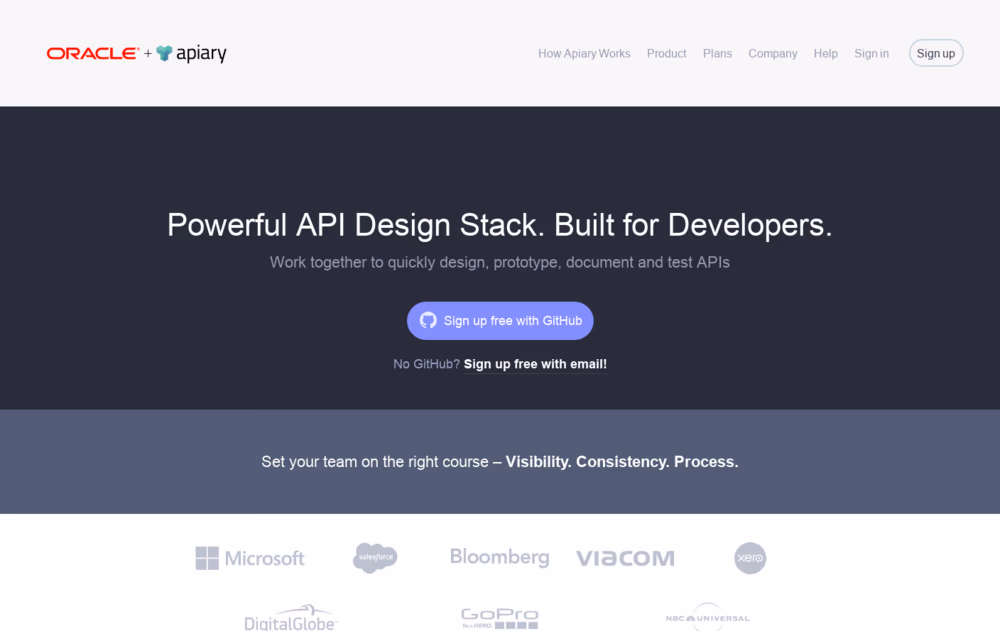Open the Company navigation link
1000x631 pixels.
773,54
